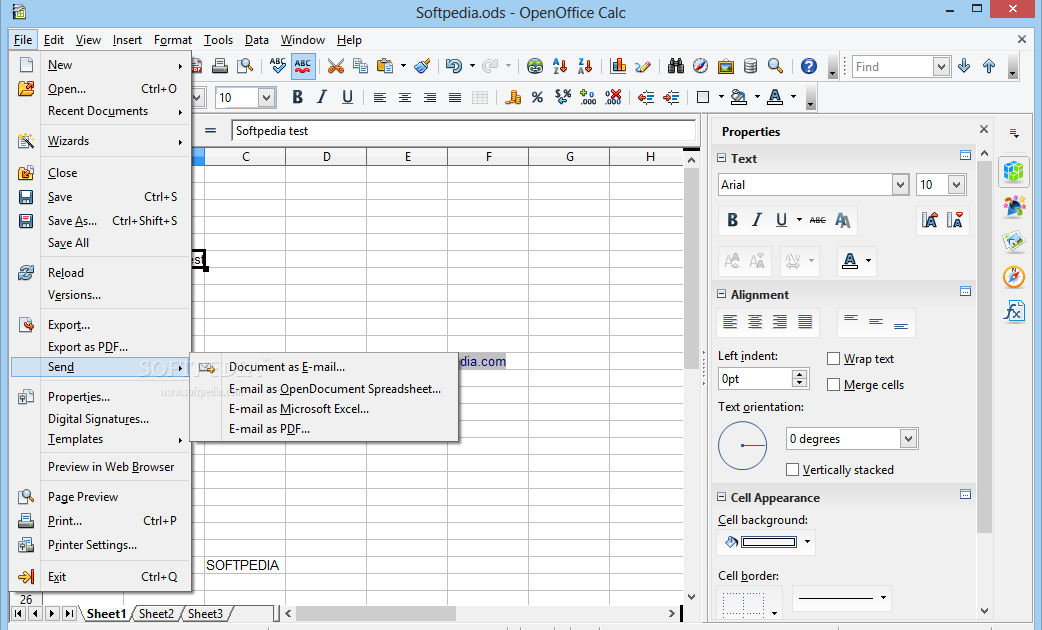The height and width of the screenshot is (630, 1042).
Task: Click the Undo arrow icon
Action: [x=454, y=66]
